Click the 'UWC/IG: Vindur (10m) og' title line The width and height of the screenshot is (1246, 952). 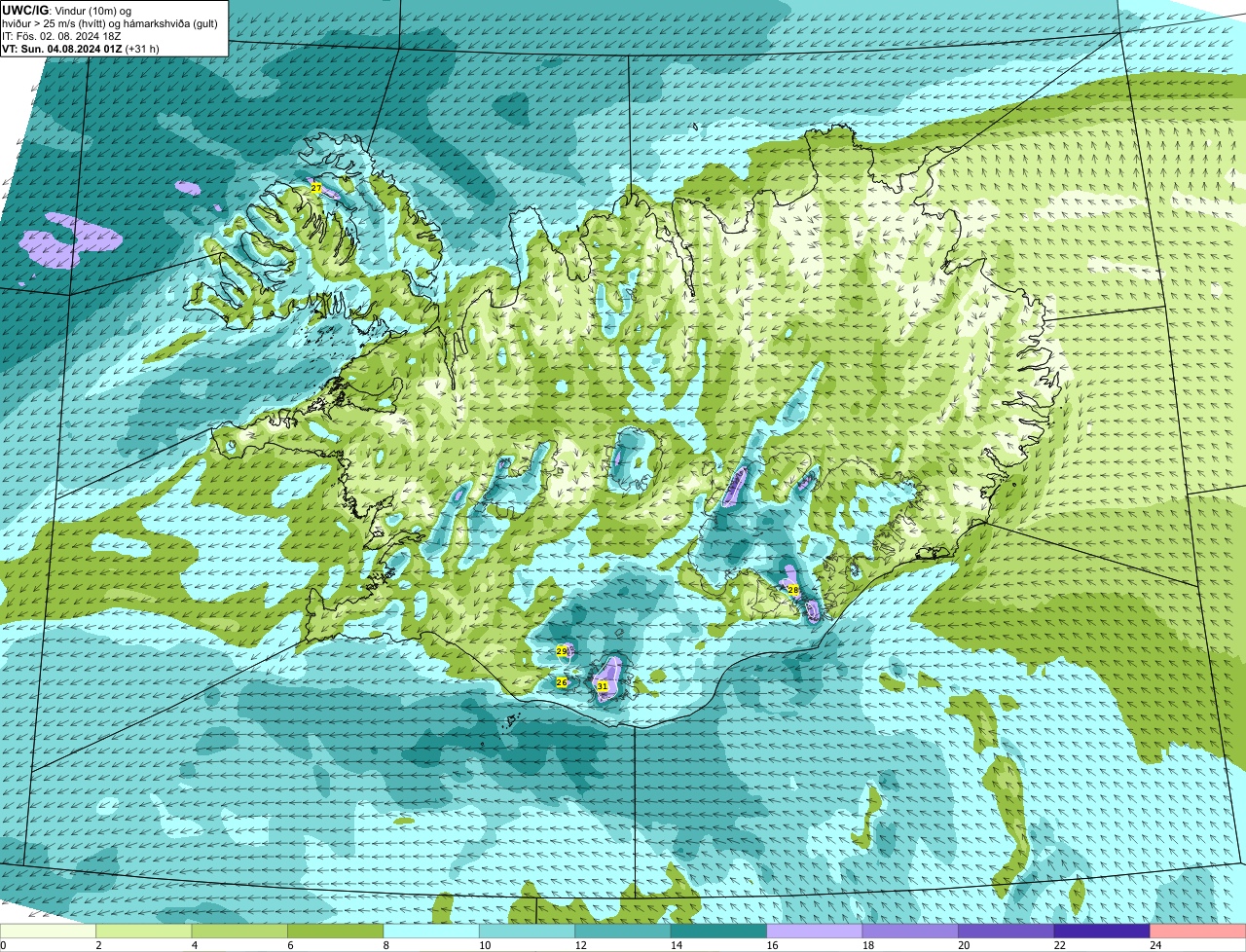point(67,10)
